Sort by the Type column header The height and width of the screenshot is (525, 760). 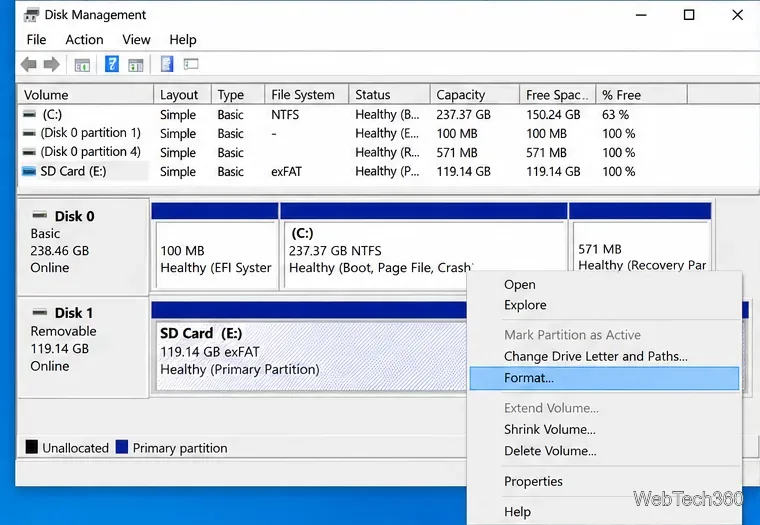(x=238, y=95)
